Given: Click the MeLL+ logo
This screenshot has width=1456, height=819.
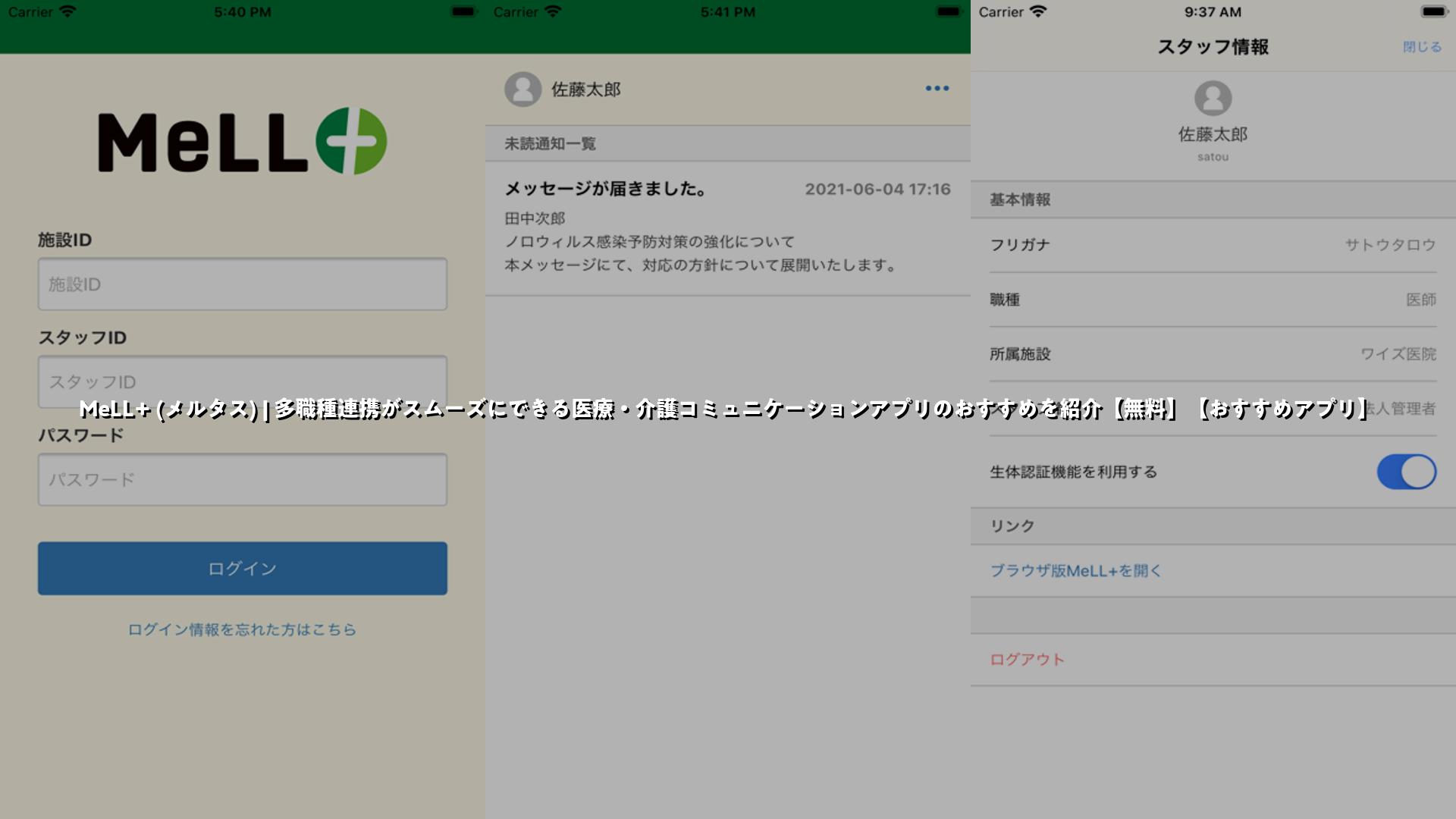Looking at the screenshot, I should tap(243, 141).
